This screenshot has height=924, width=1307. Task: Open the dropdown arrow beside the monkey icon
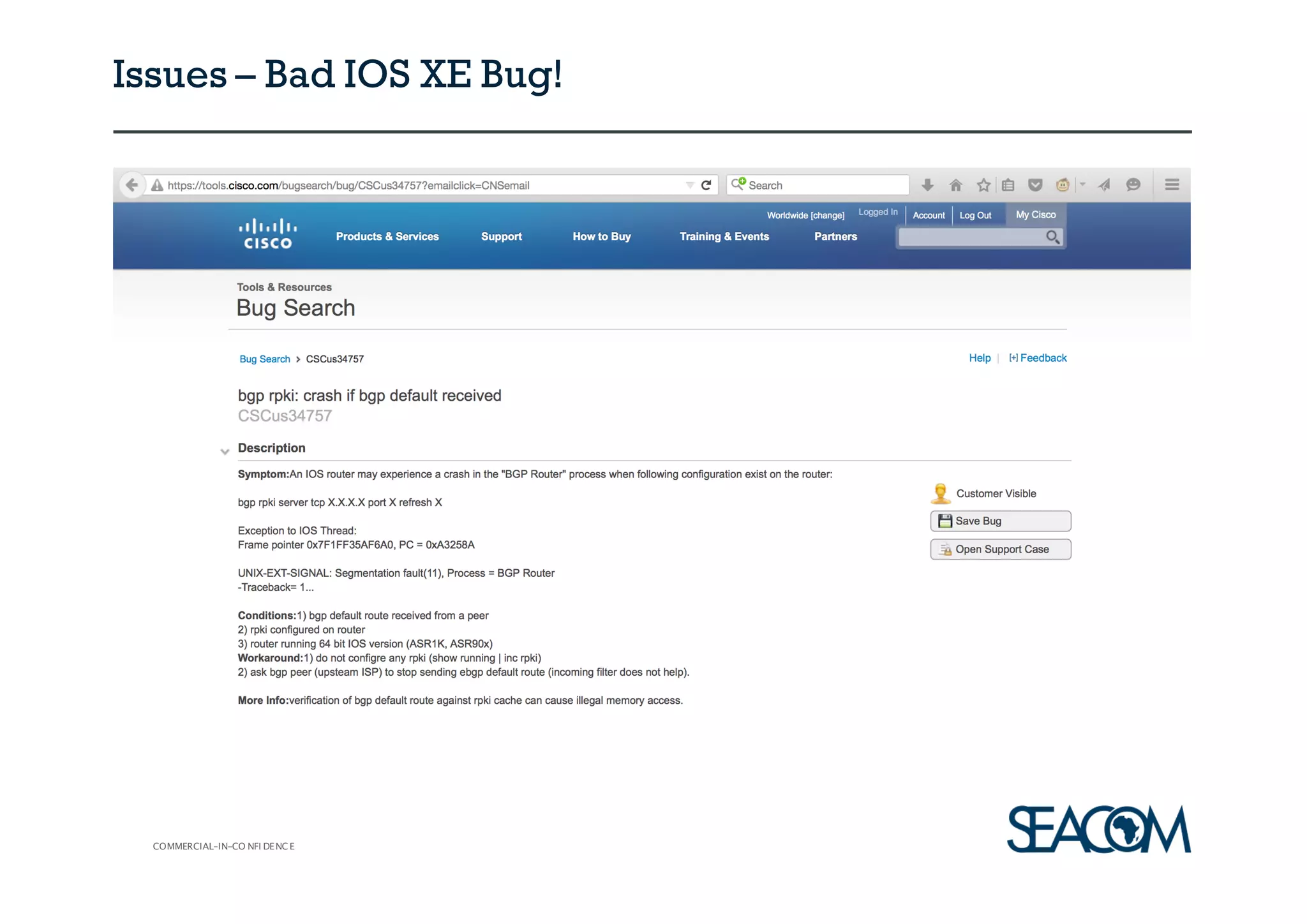click(1082, 184)
